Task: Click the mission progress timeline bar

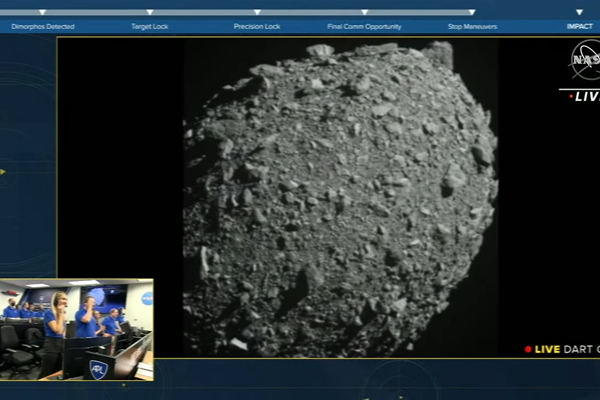Action: point(237,13)
